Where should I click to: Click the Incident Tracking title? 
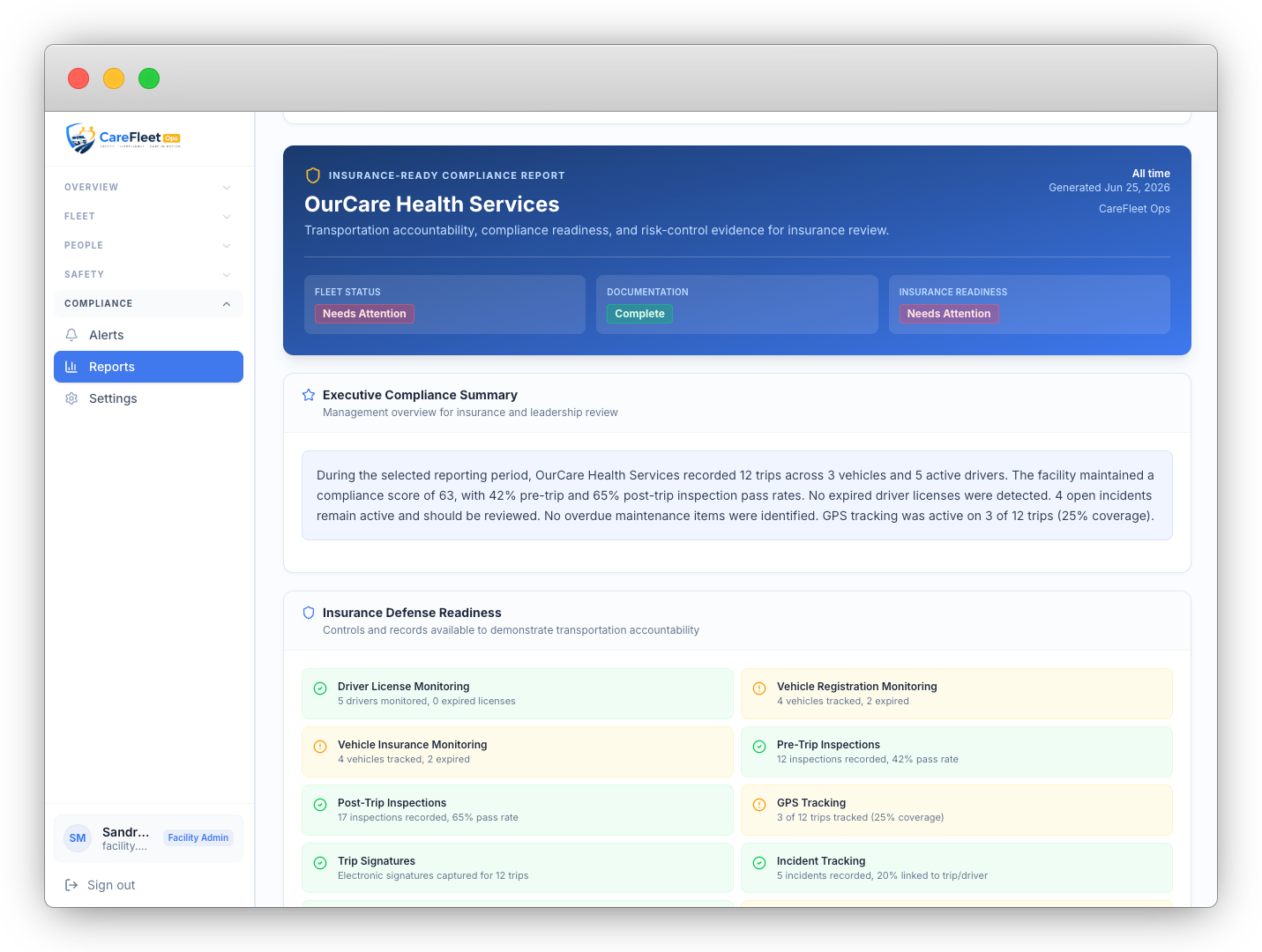click(x=821, y=861)
